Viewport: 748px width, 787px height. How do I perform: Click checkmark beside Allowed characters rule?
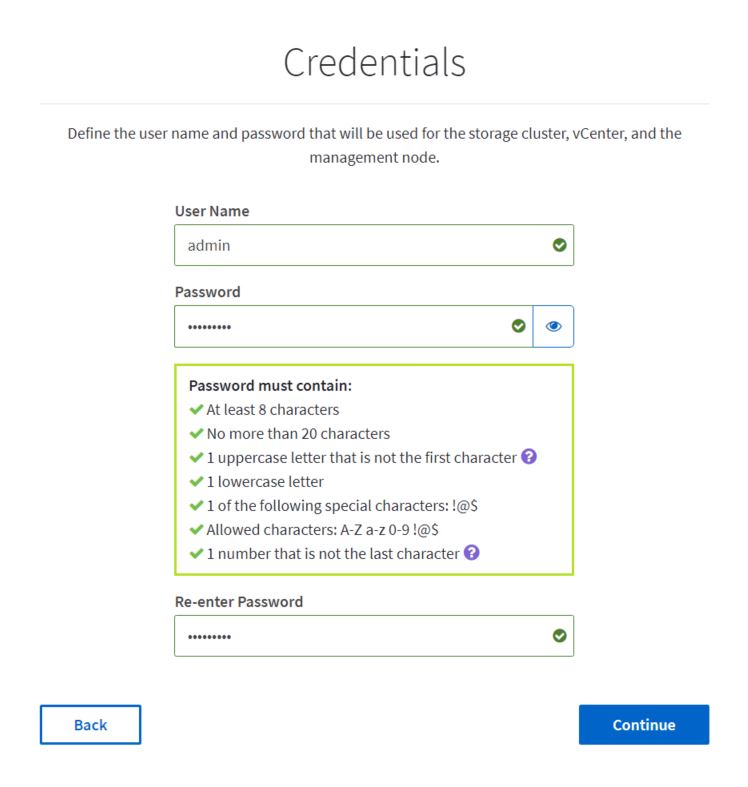(x=197, y=529)
